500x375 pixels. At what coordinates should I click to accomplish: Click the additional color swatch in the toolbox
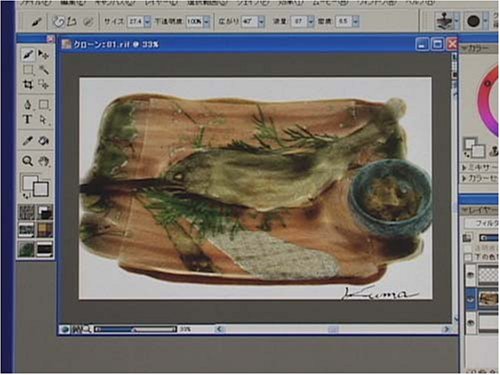[x=41, y=189]
